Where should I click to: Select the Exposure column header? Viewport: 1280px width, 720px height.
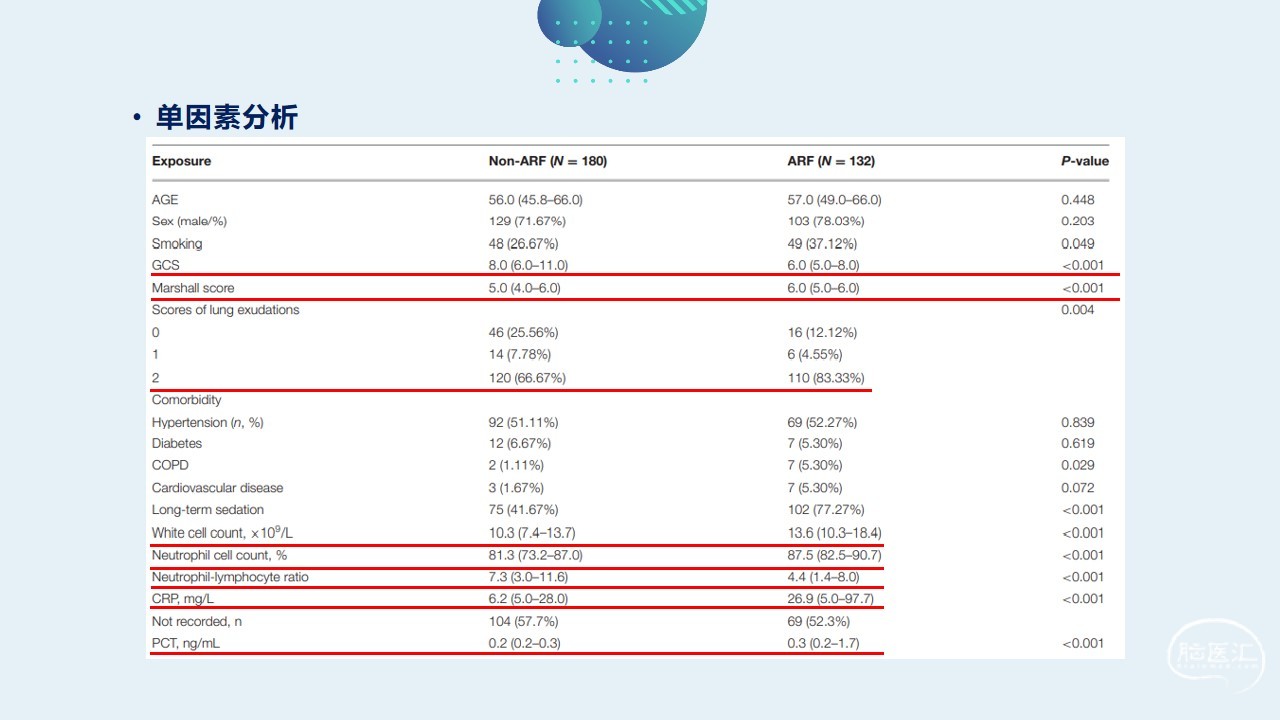181,161
